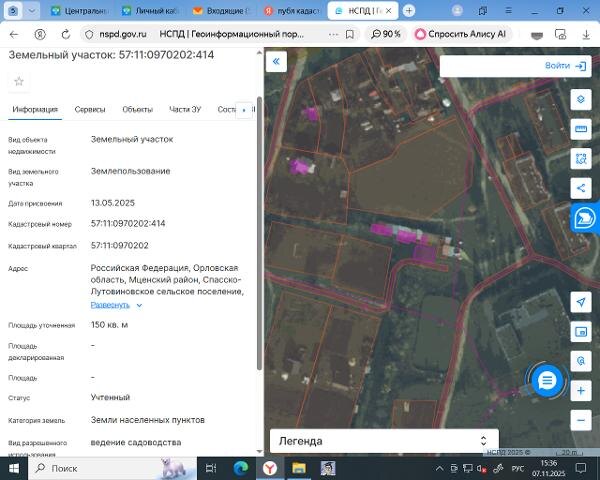Go back with browser back arrow

[x=14, y=34]
